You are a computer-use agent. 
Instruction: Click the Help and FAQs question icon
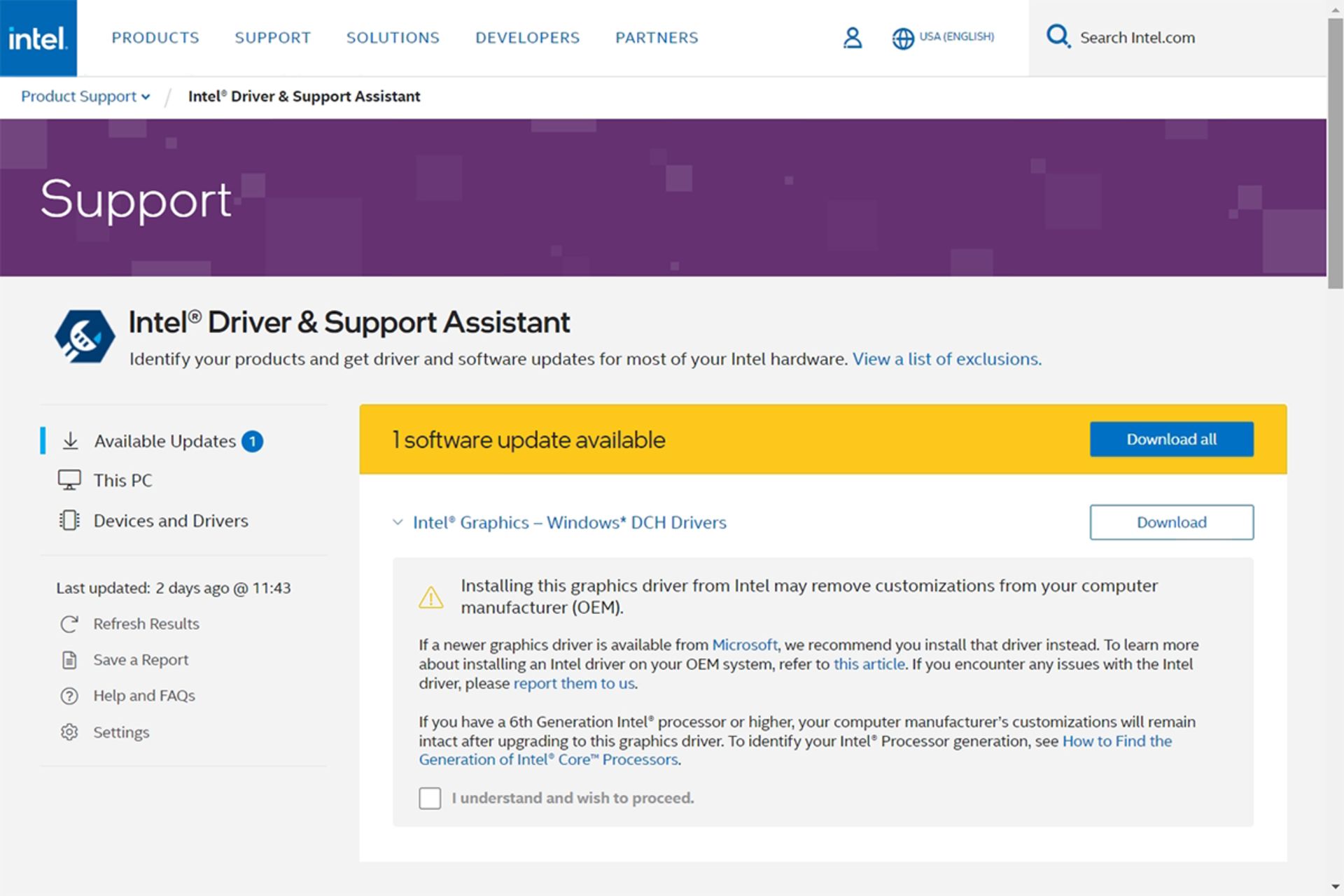pyautogui.click(x=69, y=696)
